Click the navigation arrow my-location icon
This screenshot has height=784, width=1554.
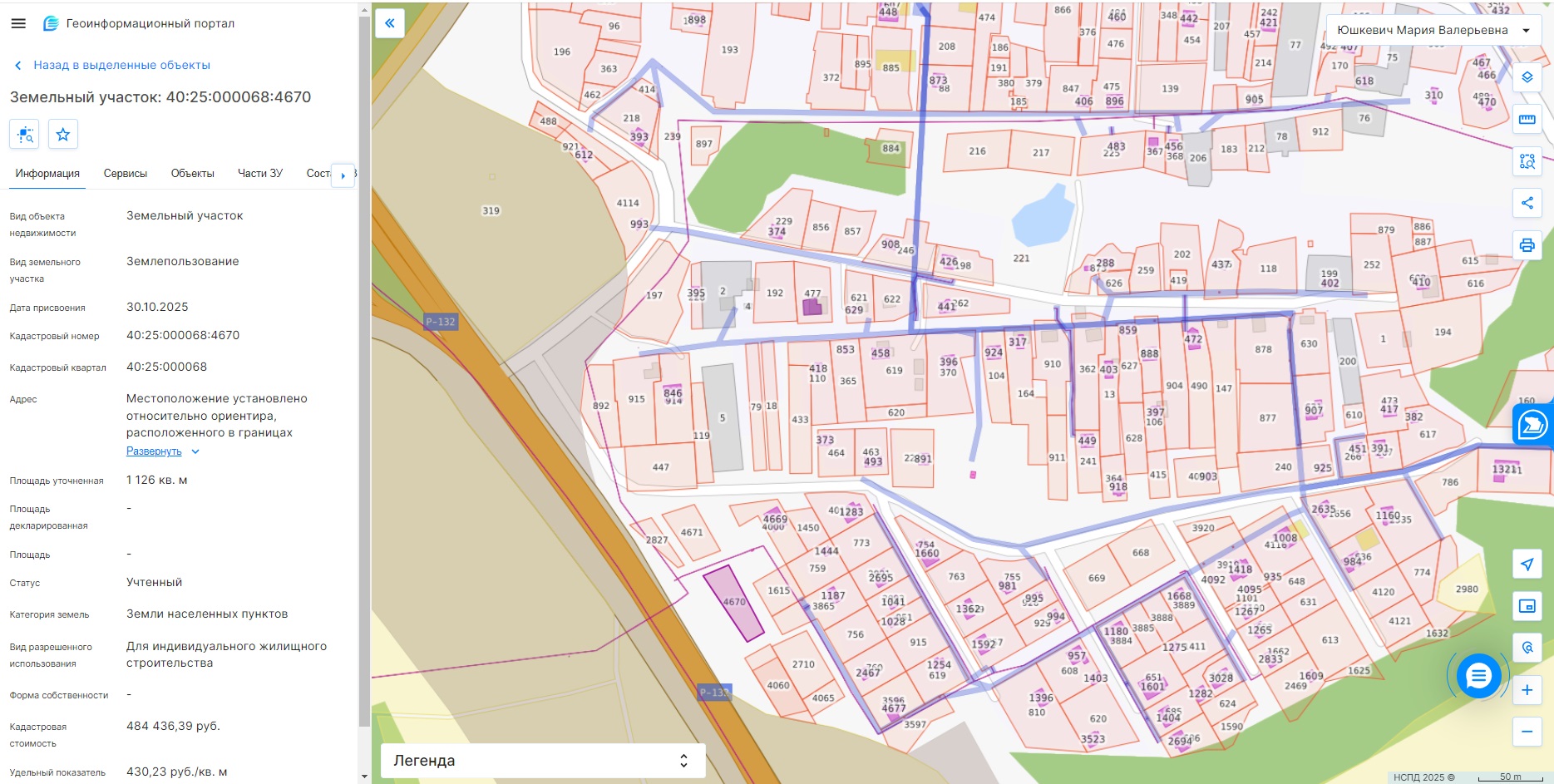(1527, 564)
